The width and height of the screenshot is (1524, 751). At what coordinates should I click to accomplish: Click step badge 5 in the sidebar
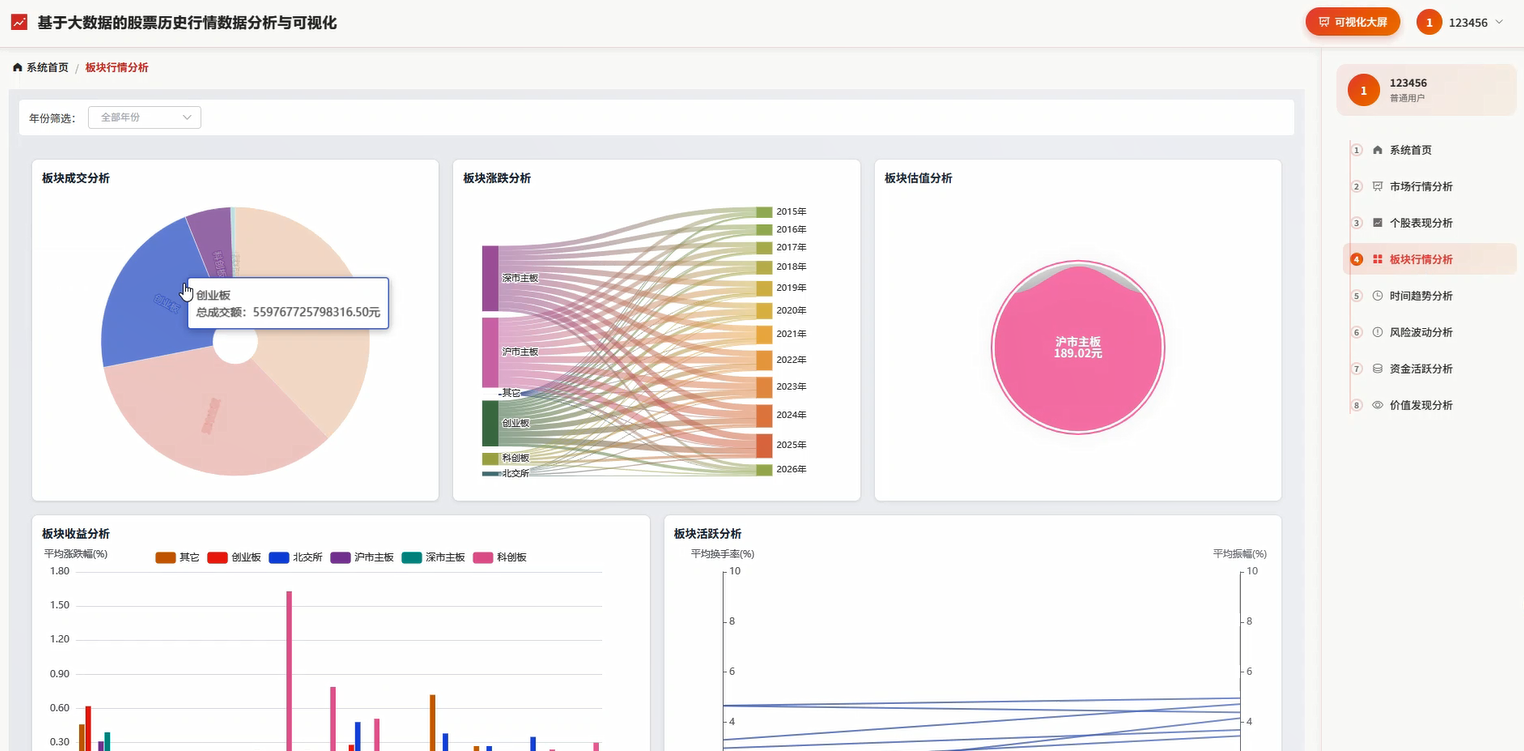pos(1357,296)
